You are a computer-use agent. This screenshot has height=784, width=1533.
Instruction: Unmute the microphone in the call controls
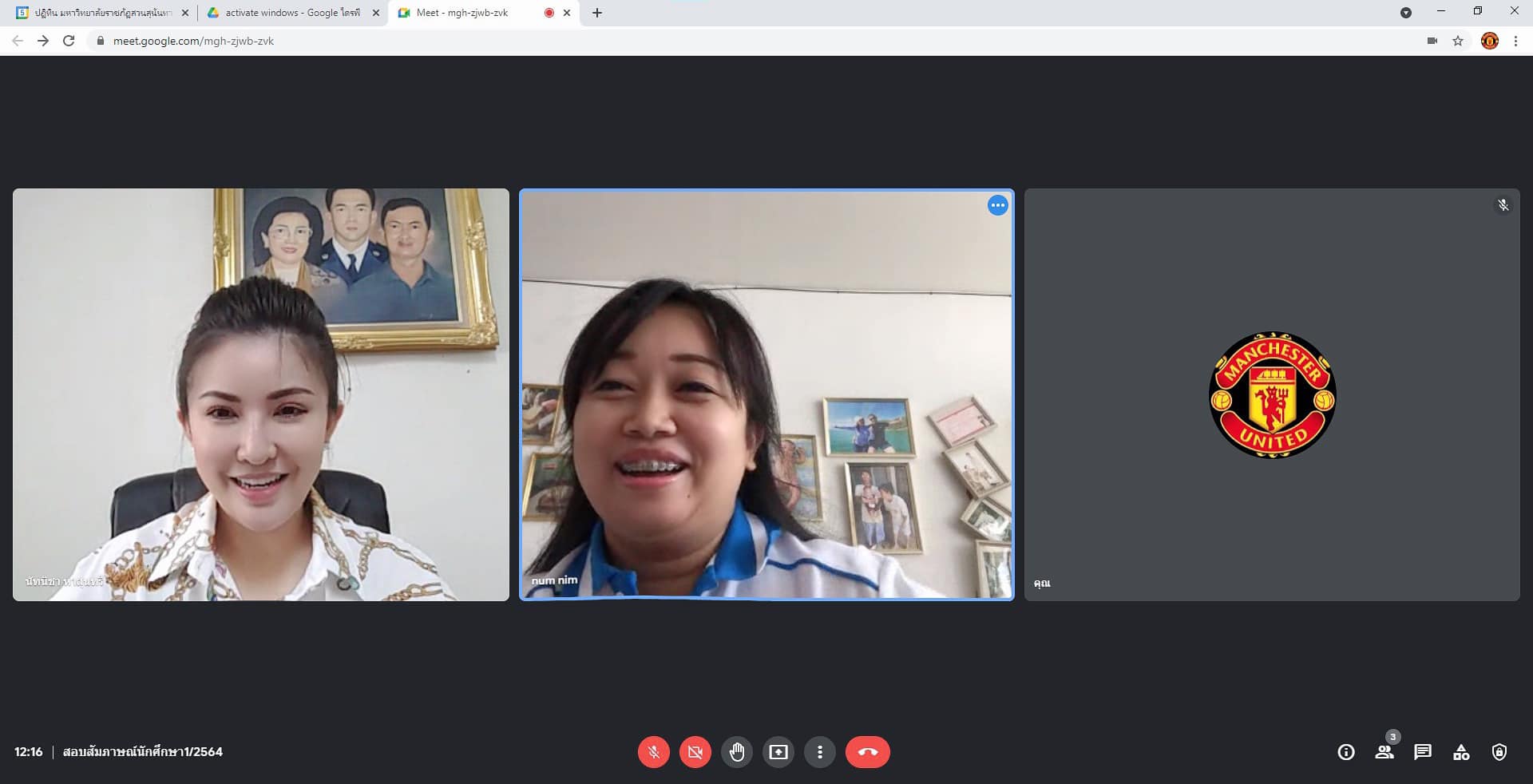click(653, 752)
